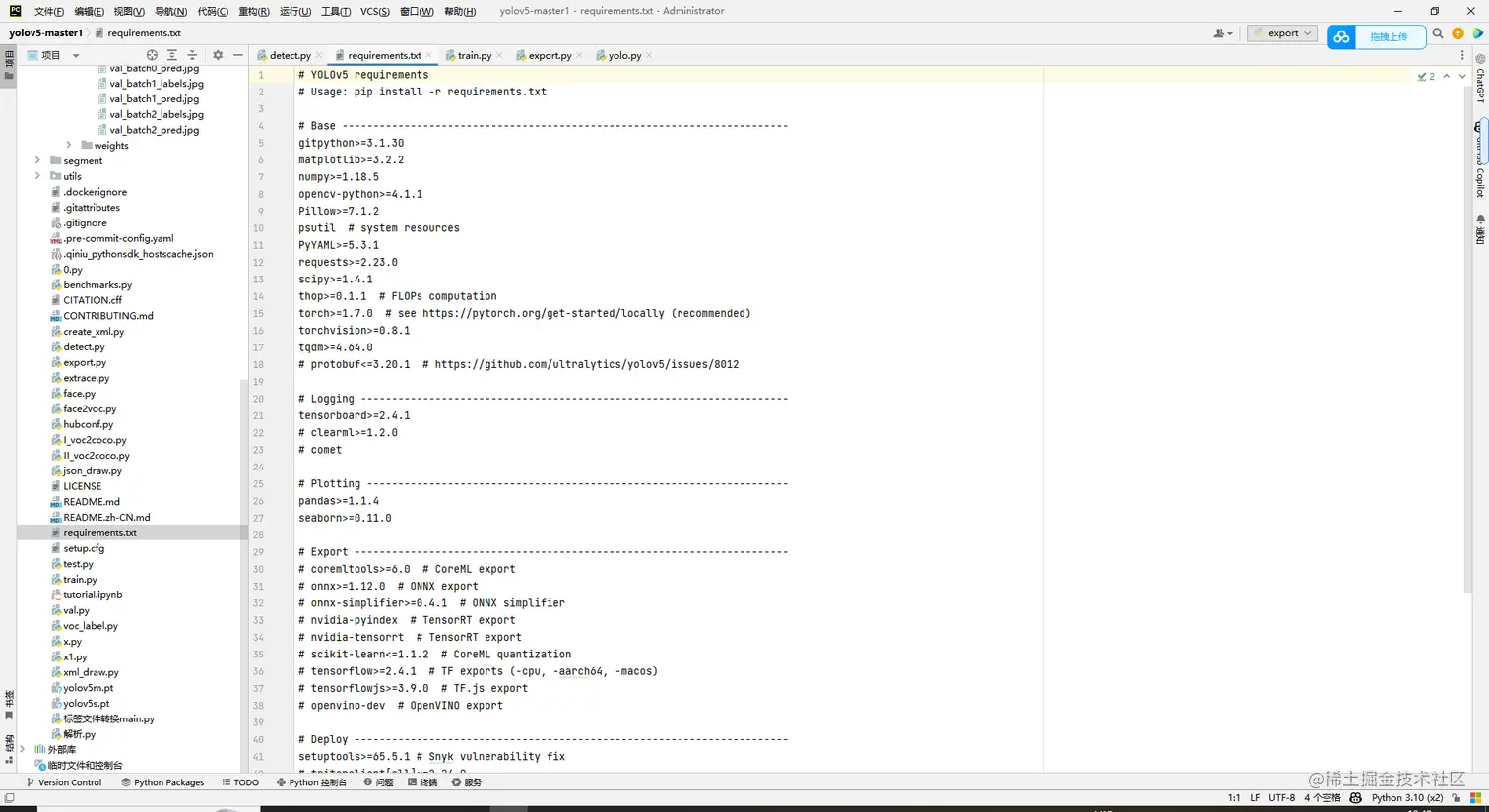Toggle the Project tool window side button
Viewport: 1489px width, 812px height.
(x=9, y=65)
